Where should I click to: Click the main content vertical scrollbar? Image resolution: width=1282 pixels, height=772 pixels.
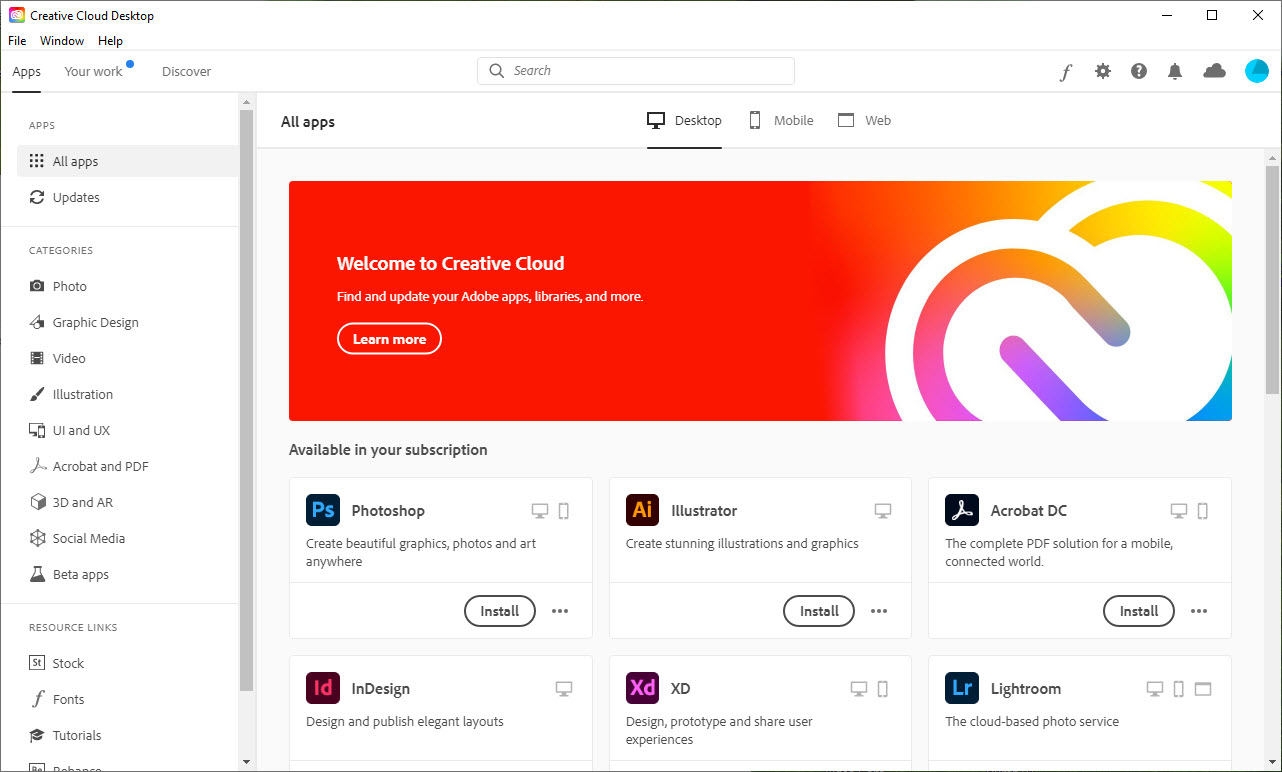click(1273, 280)
